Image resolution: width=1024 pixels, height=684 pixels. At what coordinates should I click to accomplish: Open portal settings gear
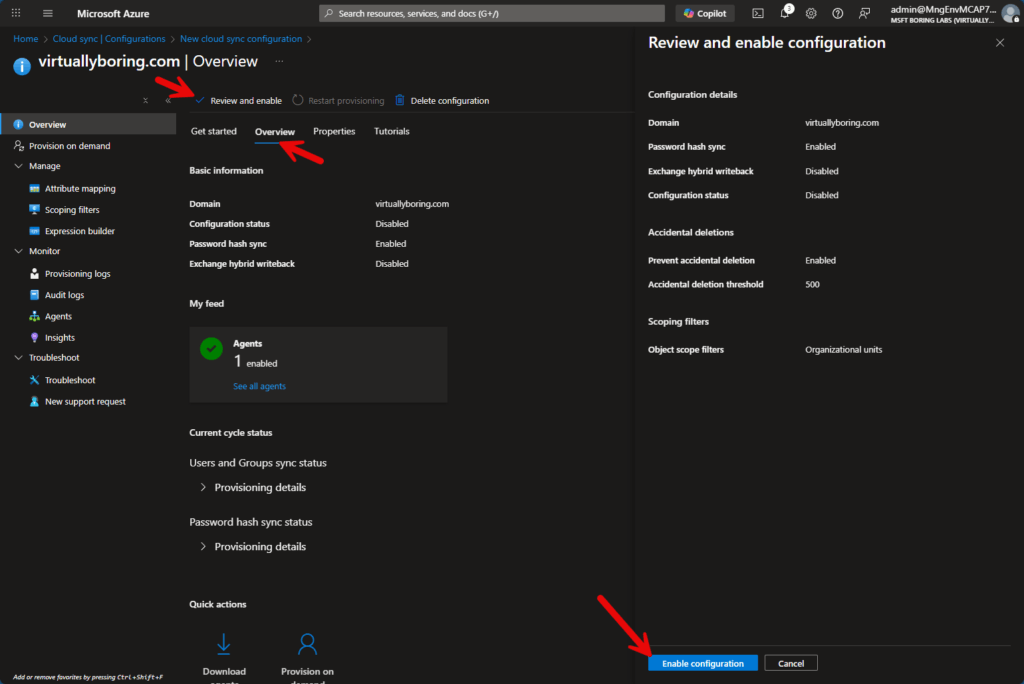click(x=811, y=13)
